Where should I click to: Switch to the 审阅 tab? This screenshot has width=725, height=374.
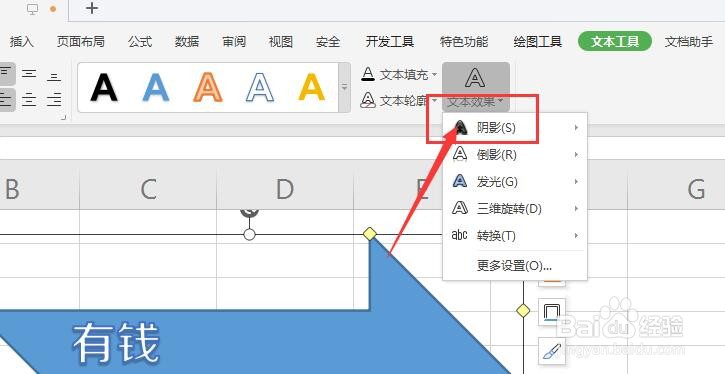point(233,42)
